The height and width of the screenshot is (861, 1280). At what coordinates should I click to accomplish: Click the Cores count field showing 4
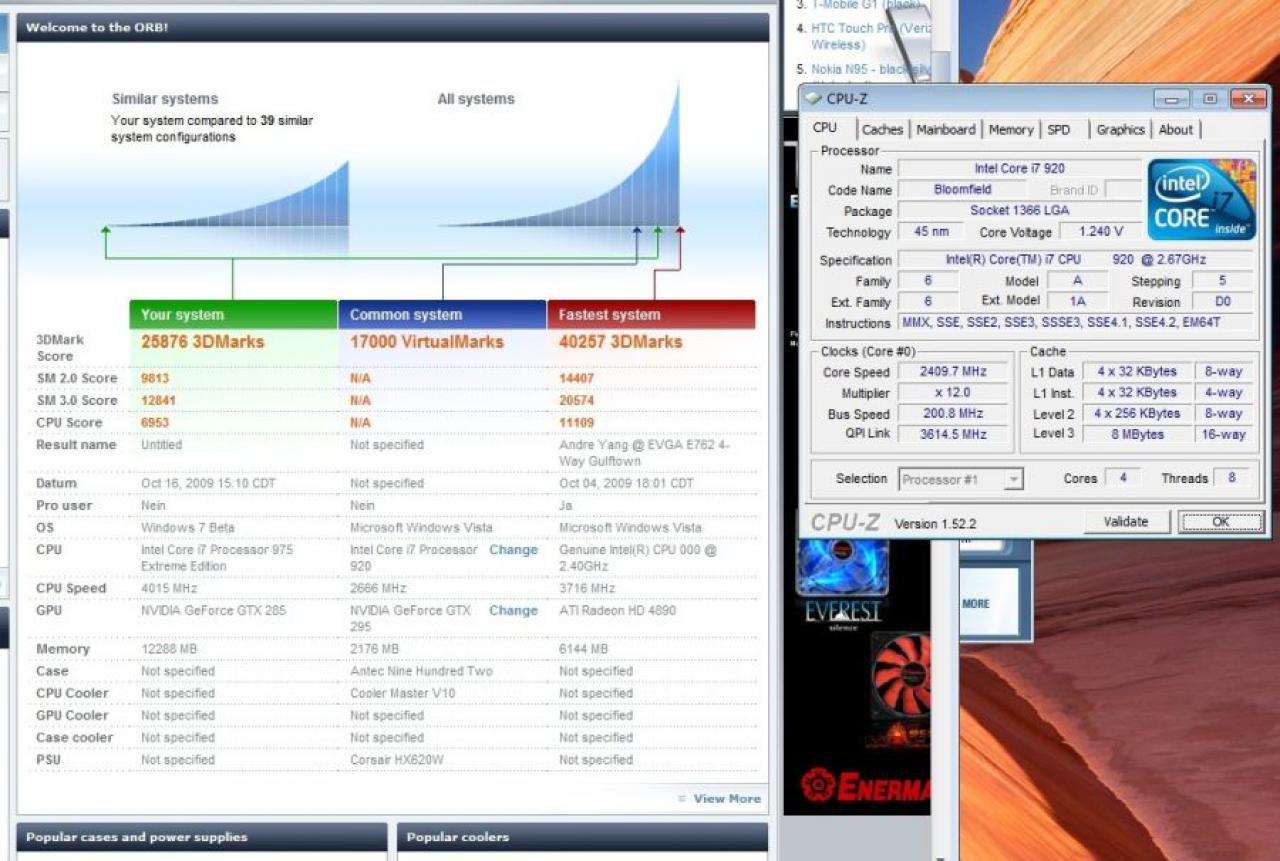tap(1123, 478)
